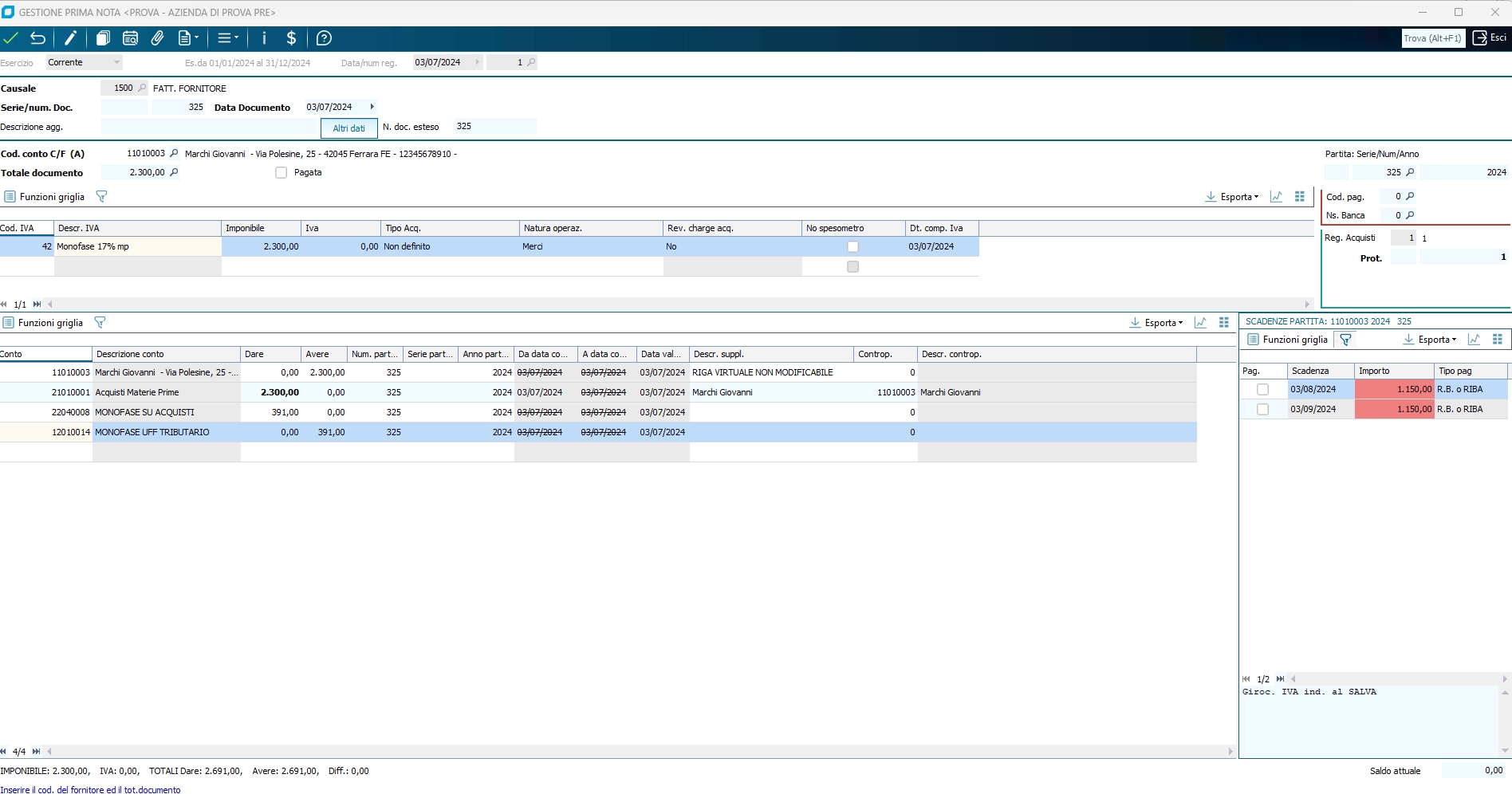Click the Altri dati button
Viewport: 1512px width, 794px height.
coord(348,128)
